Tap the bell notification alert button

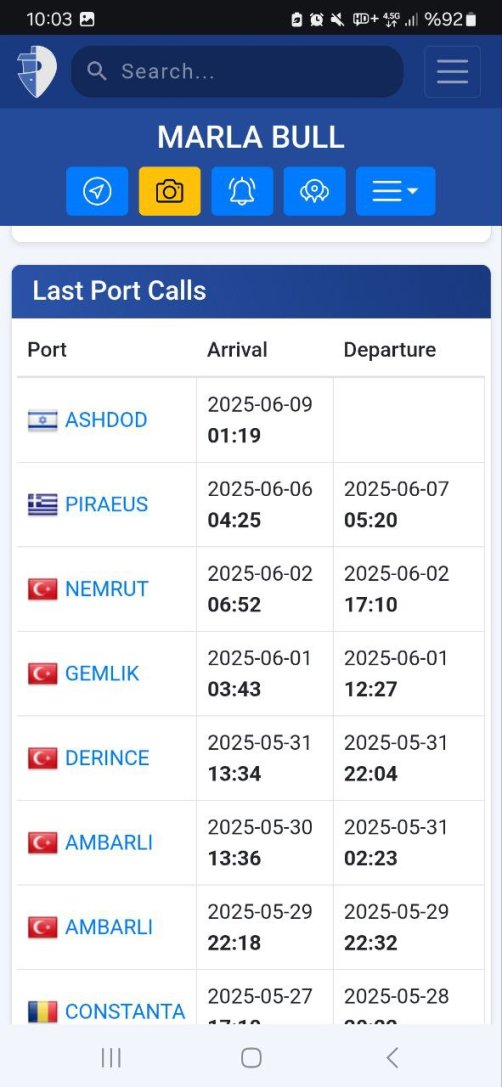coord(242,191)
